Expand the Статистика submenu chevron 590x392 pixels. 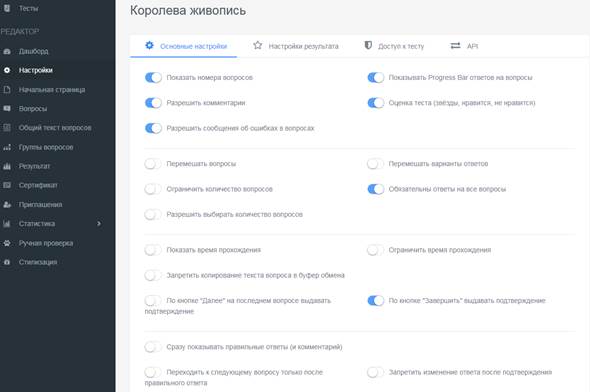(99, 223)
